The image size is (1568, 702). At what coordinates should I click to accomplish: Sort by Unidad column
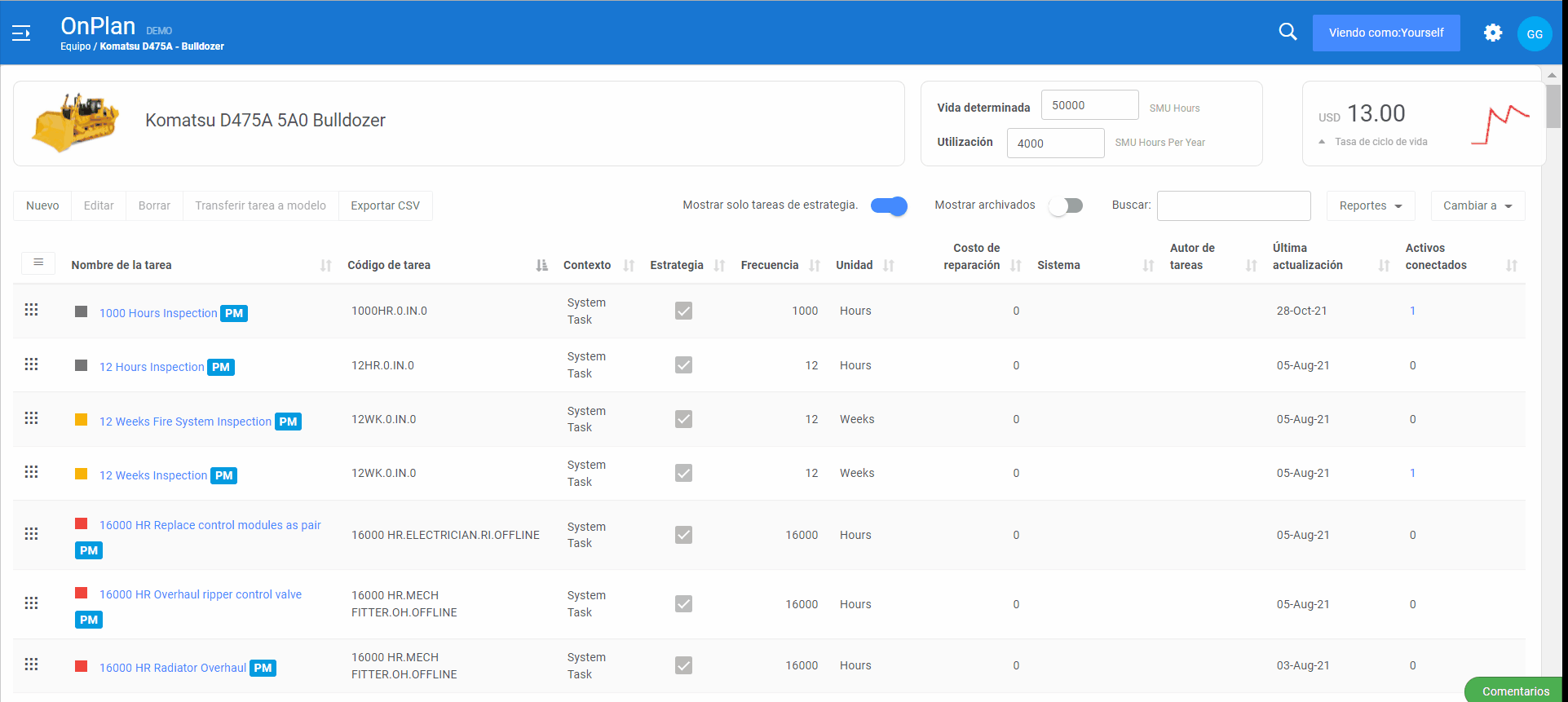pos(889,265)
